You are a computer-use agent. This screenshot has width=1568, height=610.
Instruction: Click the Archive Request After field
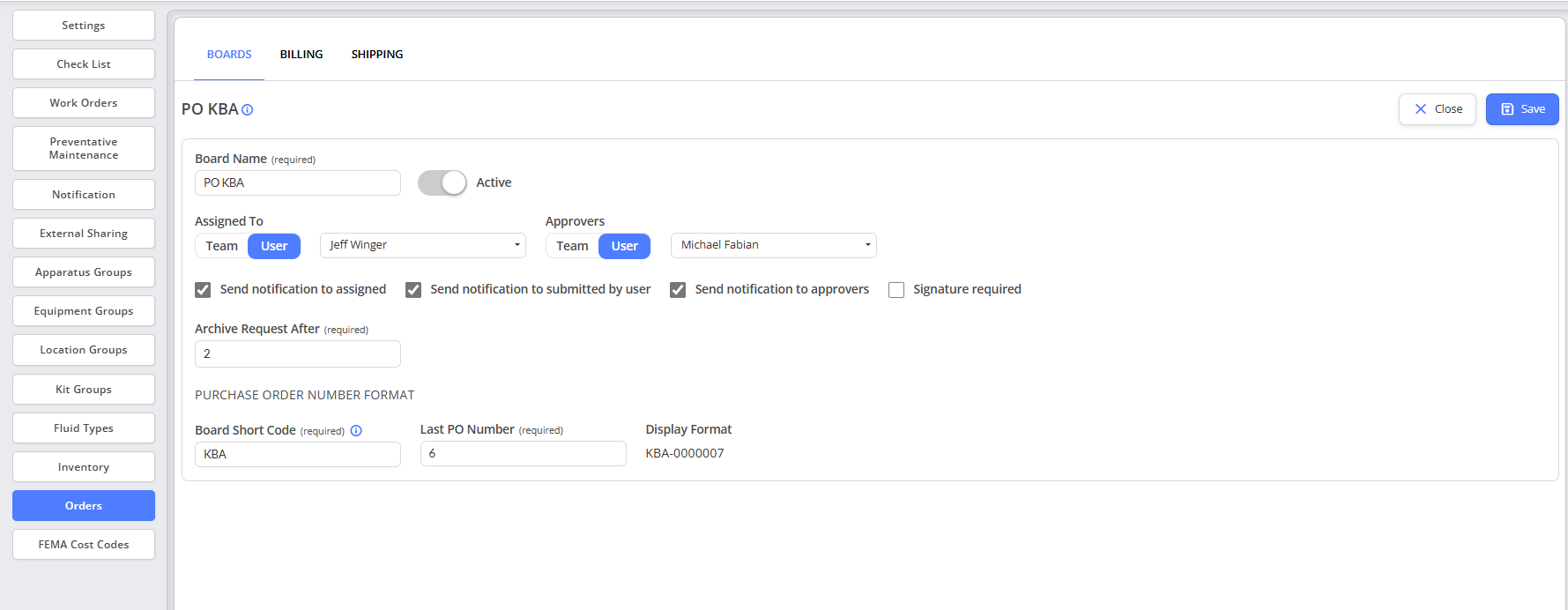click(297, 353)
